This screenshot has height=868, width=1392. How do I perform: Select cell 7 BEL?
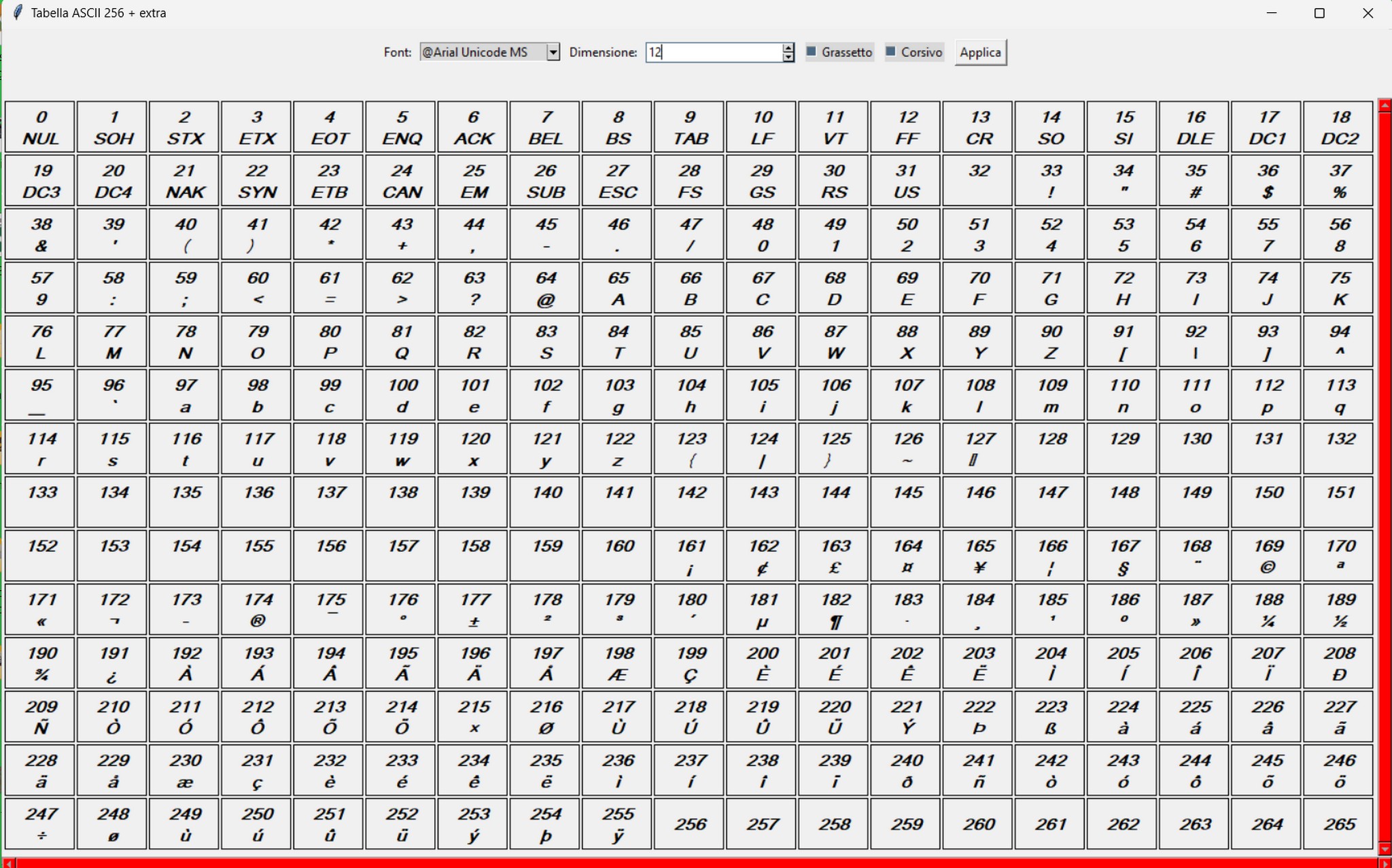coord(545,127)
